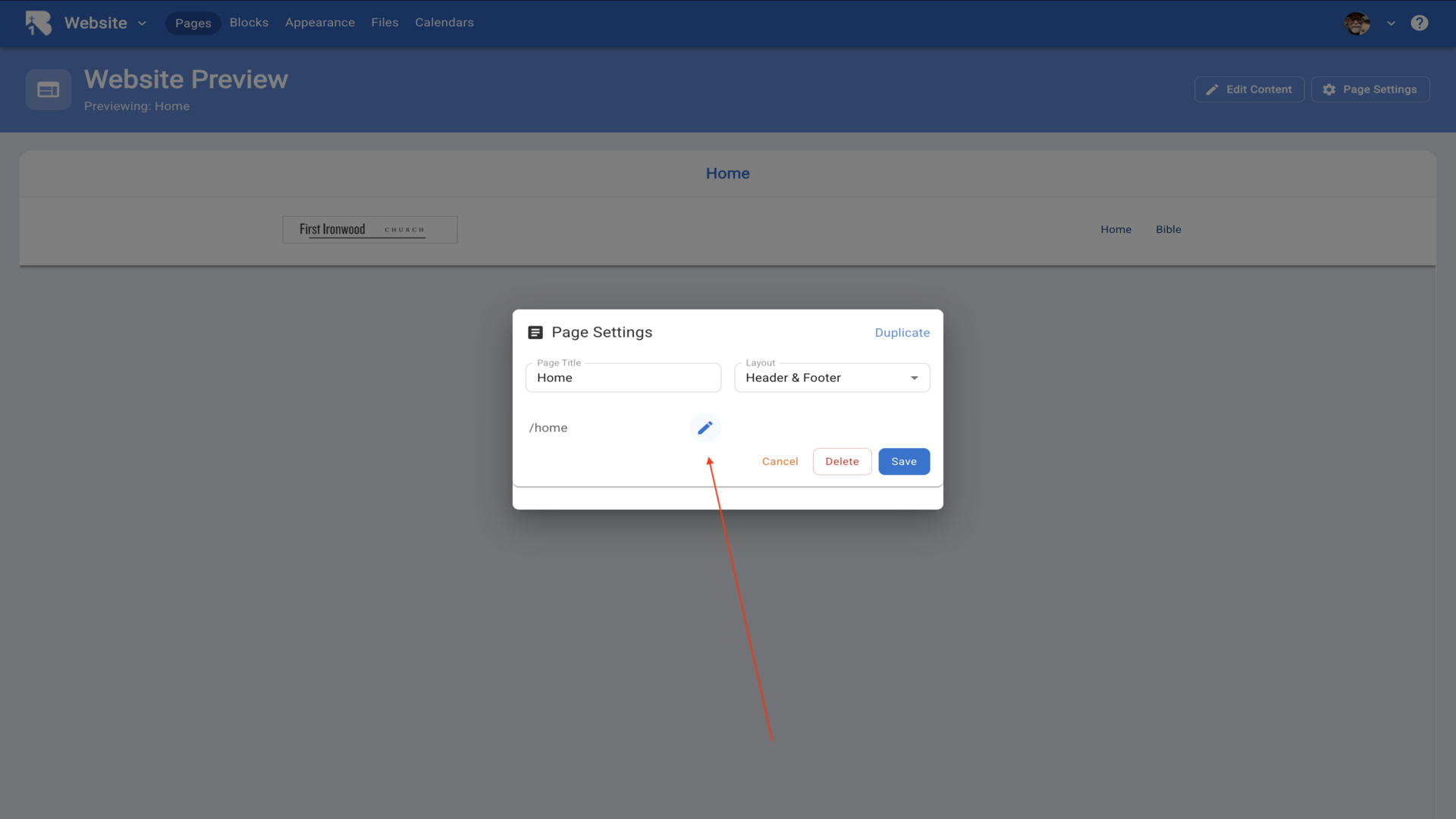1456x819 pixels.
Task: Click into the Page Title field
Action: 623,378
